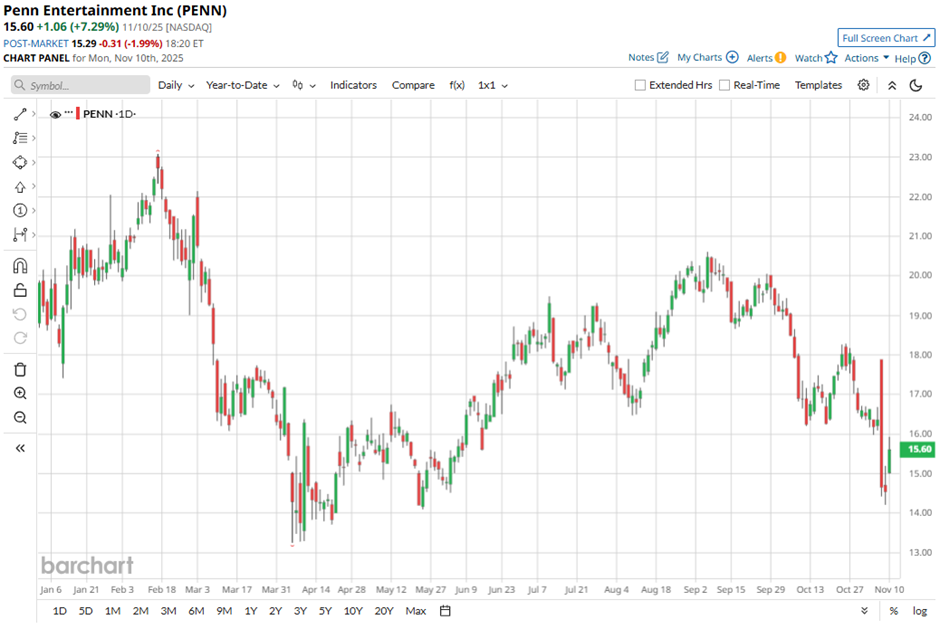Image resolution: width=940 pixels, height=629 pixels.
Task: Open PENN series options ellipsis menu
Action: coord(68,112)
